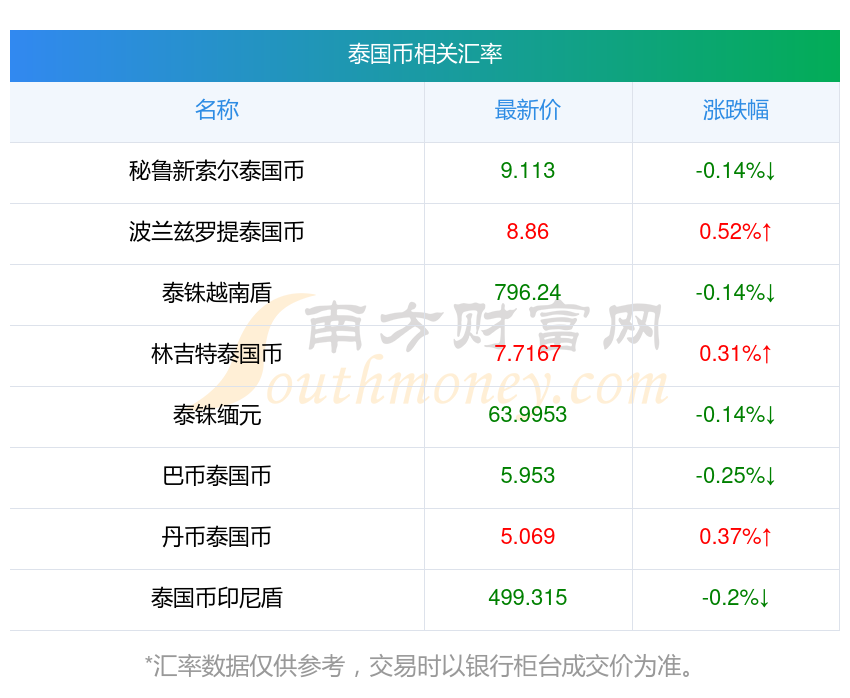This screenshot has height=698, width=850.
Task: Click the 0.37%↑ change value
Action: coord(736,537)
